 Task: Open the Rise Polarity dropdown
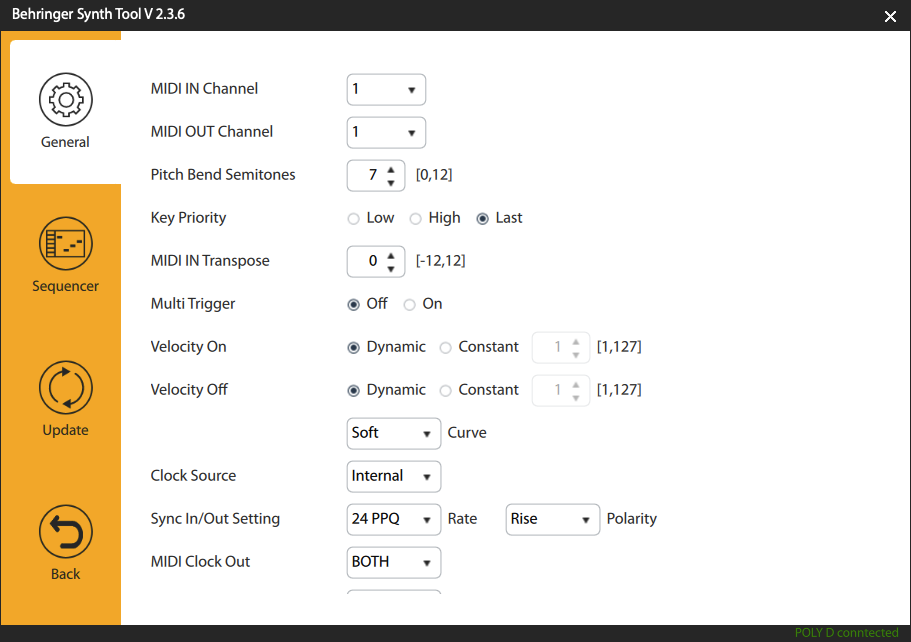click(553, 519)
